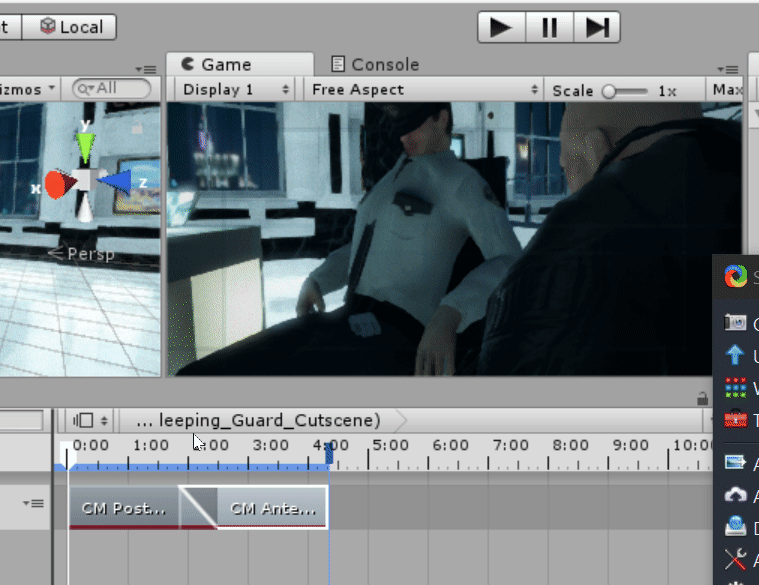This screenshot has height=585, width=759.
Task: Toggle the Local handle rotation button
Action: point(69,27)
